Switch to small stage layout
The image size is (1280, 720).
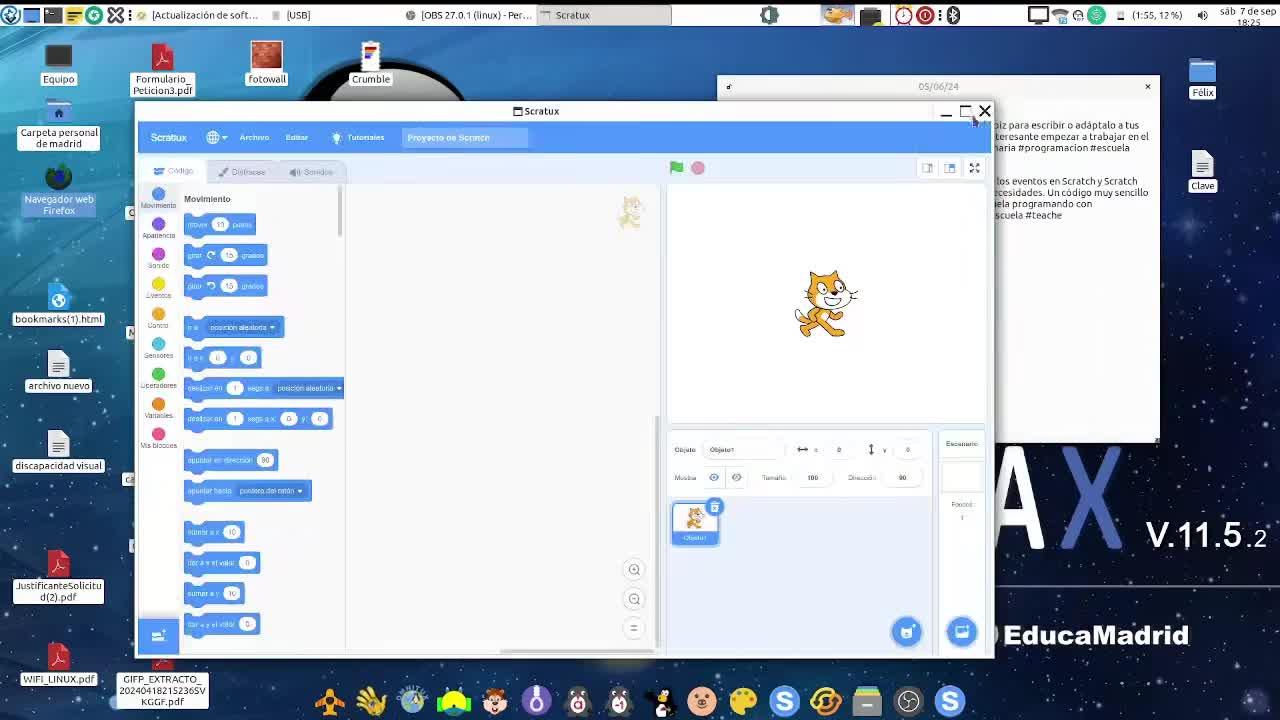click(927, 168)
